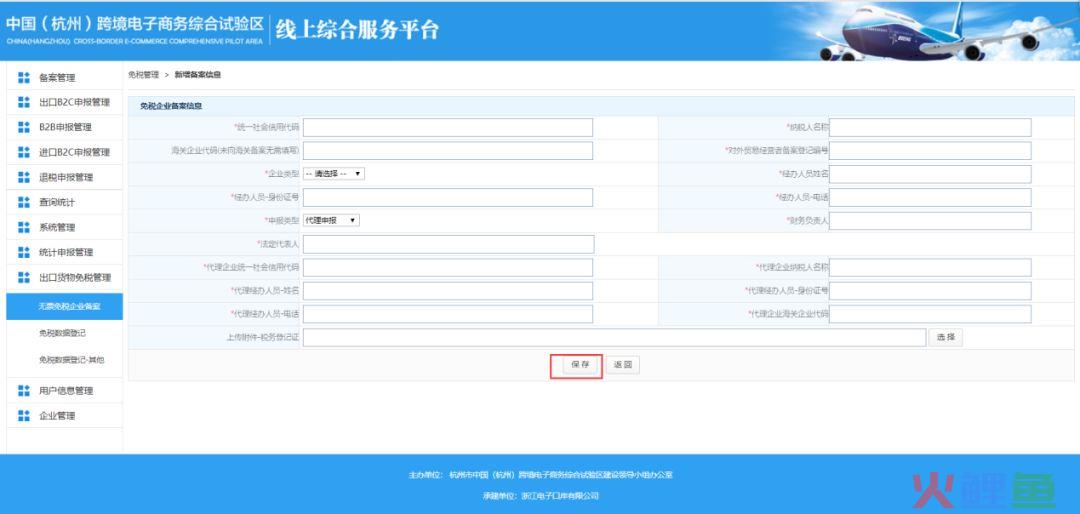Focus the 对外贸易经营者备案登记编号 input field
Viewport: 1080px width, 514px height.
(931, 150)
